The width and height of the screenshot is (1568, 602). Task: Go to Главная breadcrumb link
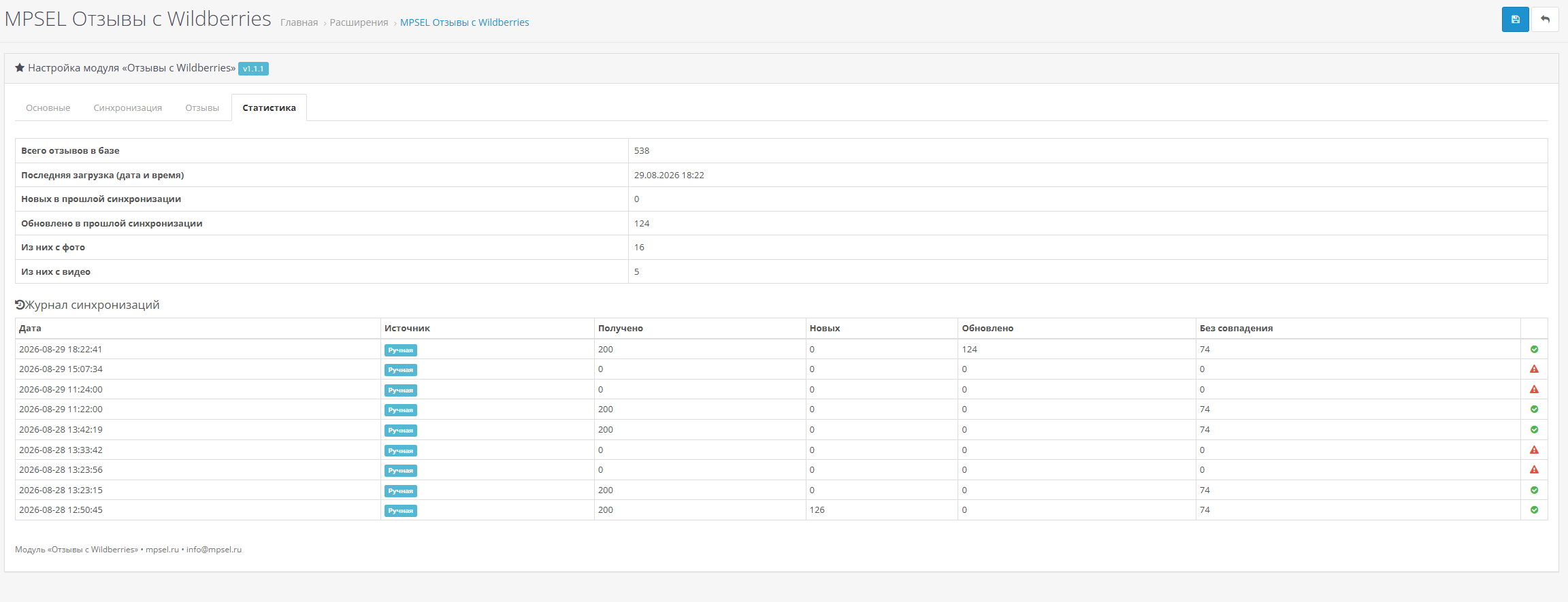tap(299, 22)
